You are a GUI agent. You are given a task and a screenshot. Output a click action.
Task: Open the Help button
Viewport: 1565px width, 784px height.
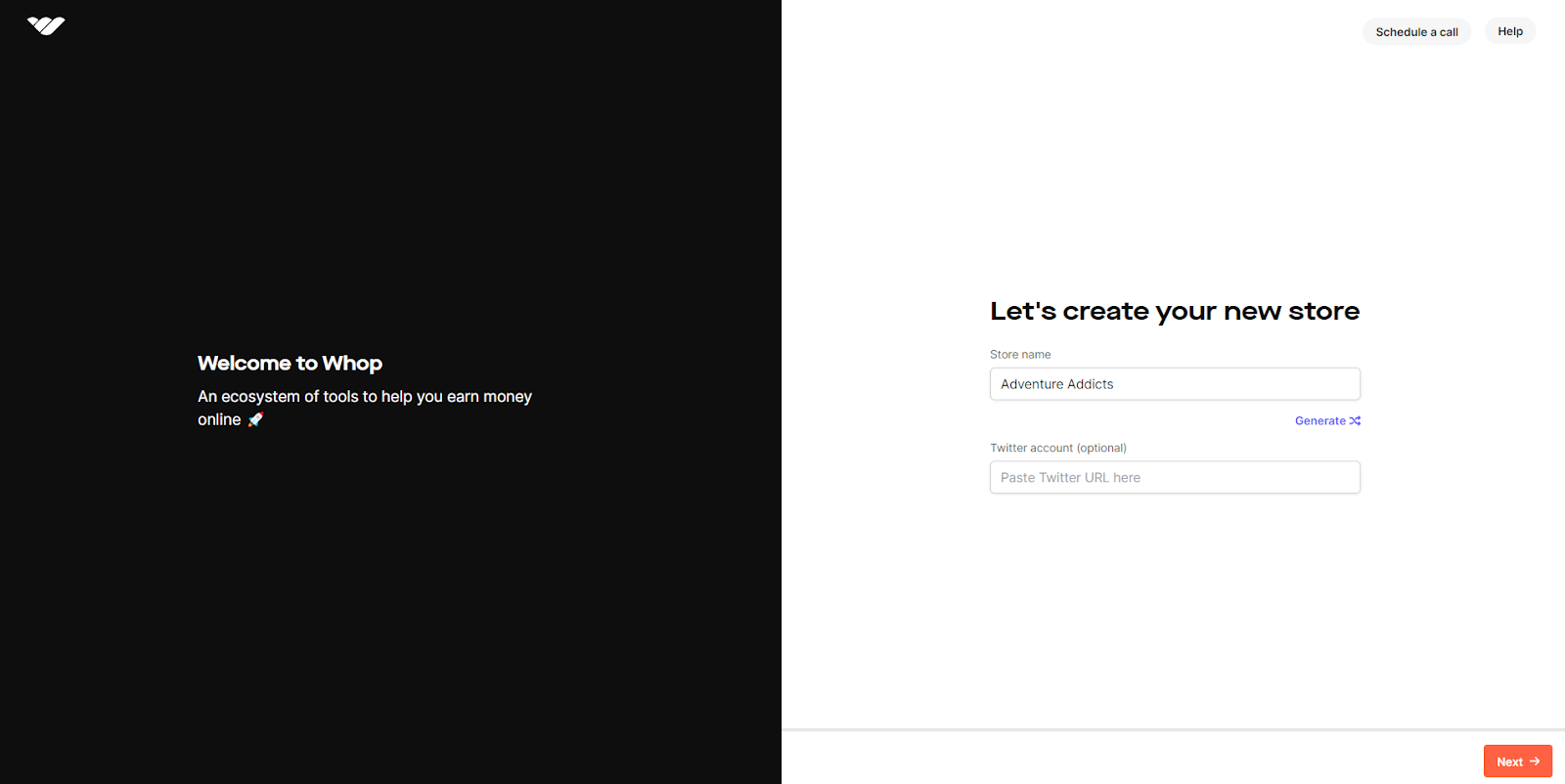(1509, 31)
